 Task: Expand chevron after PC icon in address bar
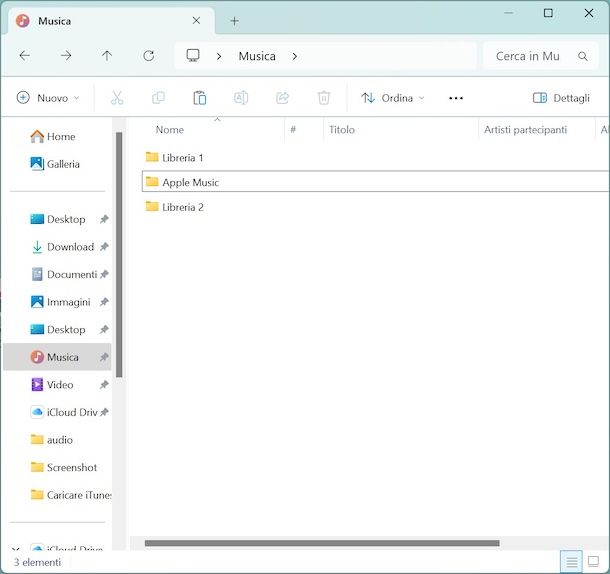219,56
